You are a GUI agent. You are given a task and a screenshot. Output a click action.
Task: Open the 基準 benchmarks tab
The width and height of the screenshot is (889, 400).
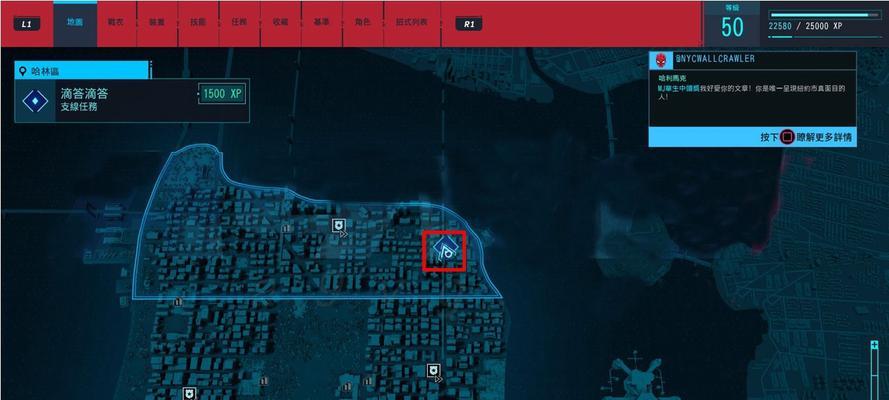coord(321,23)
